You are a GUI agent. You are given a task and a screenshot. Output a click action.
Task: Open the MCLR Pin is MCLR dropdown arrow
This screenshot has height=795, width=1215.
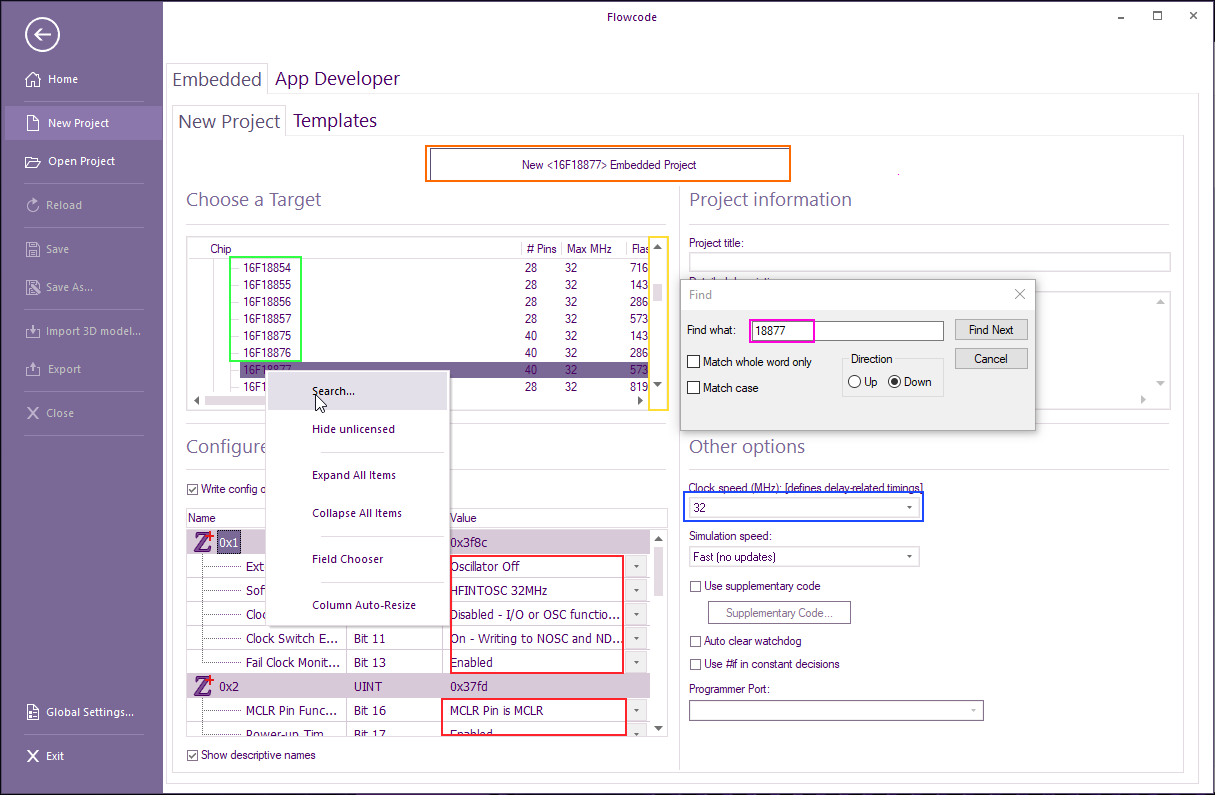(637, 711)
